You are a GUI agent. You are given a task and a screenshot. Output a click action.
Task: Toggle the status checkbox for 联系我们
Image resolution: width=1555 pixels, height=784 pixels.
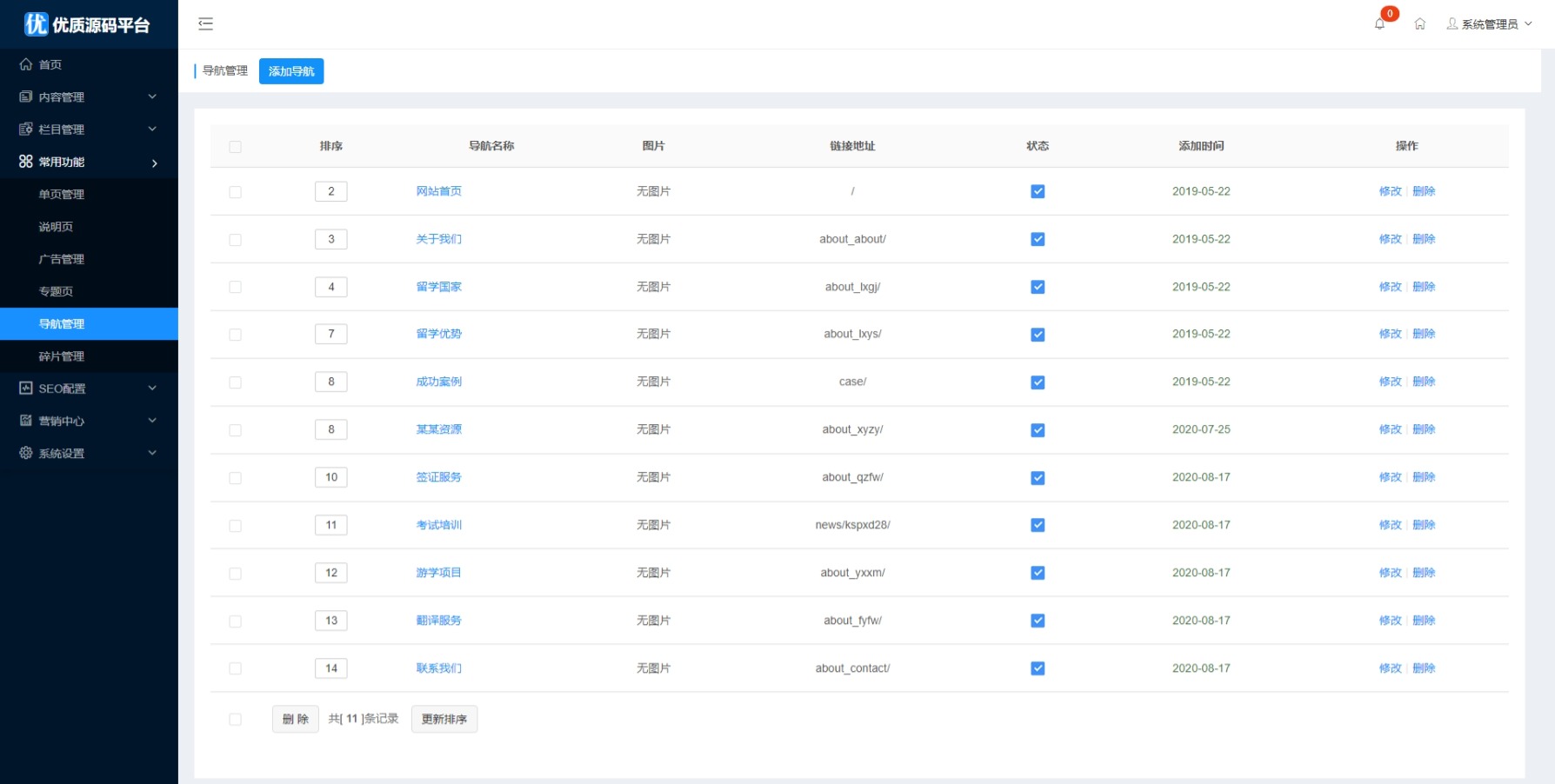1038,668
